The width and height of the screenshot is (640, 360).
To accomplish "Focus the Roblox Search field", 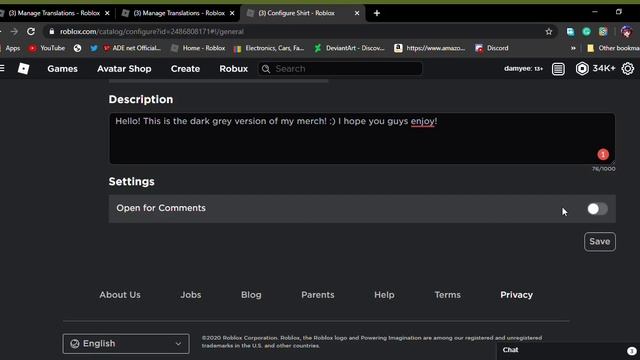I will 340,69.
